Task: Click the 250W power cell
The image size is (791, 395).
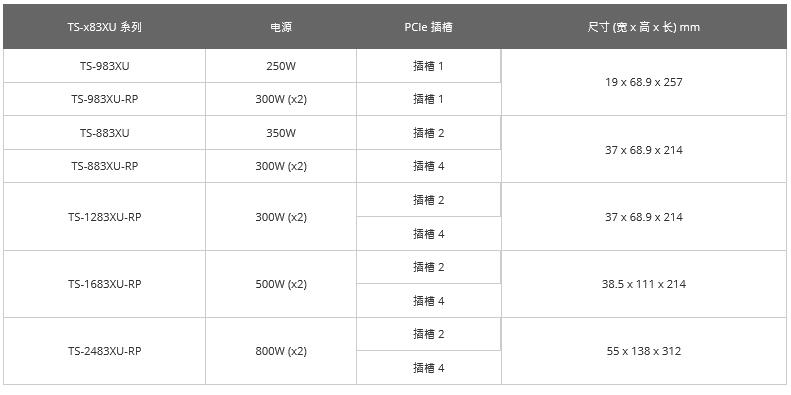Action: [281, 66]
